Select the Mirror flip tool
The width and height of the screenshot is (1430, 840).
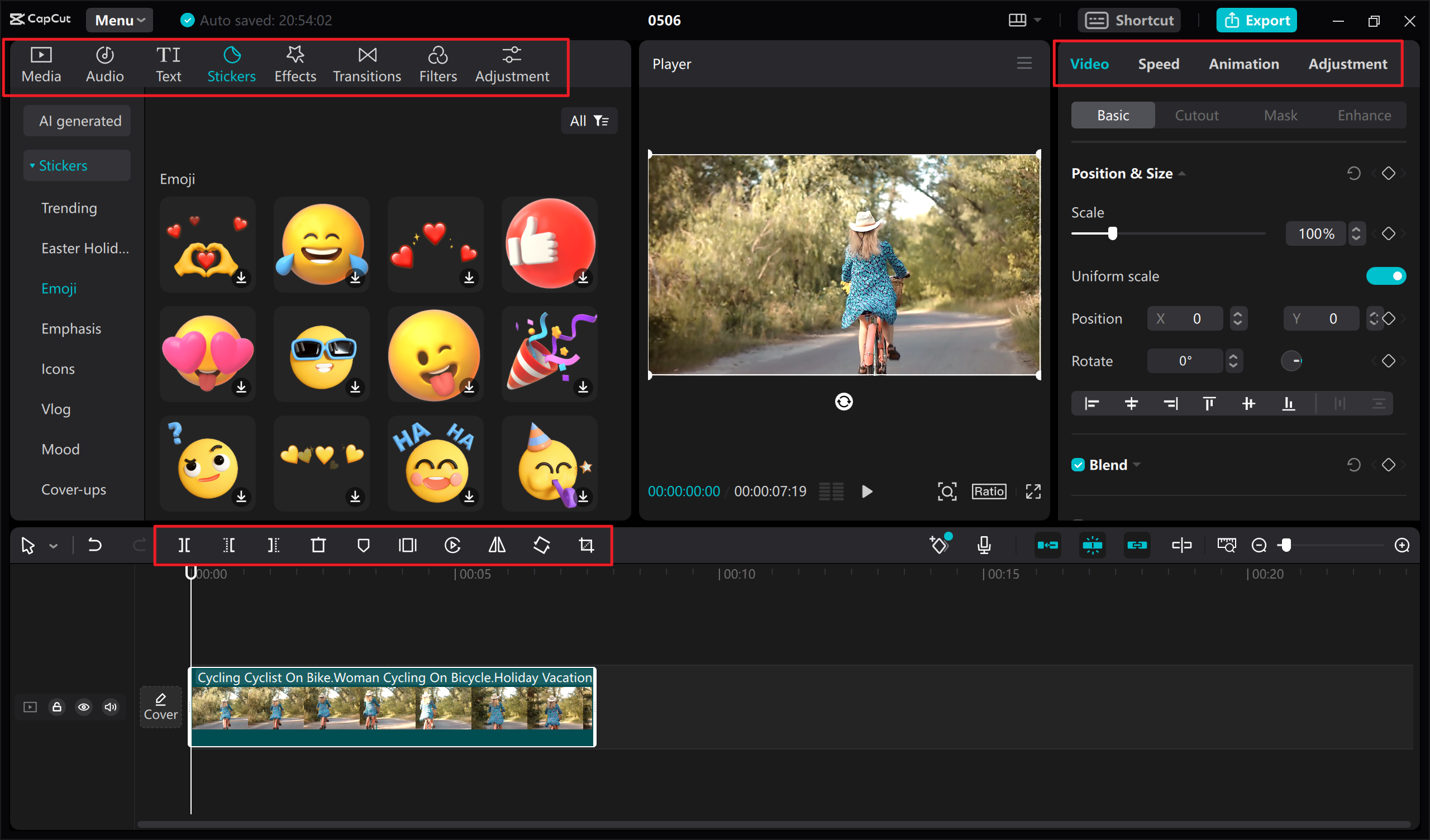(x=497, y=546)
